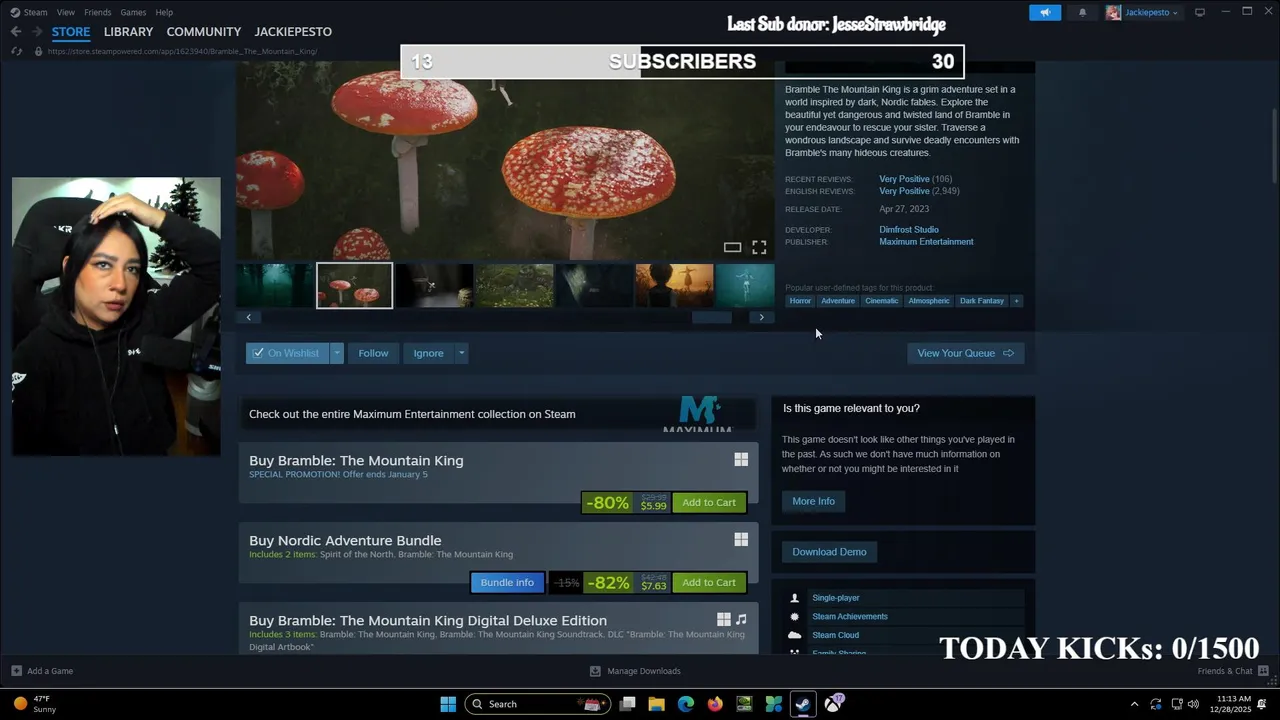Reload the store page
The image size is (1280, 720).
(x=17, y=51)
